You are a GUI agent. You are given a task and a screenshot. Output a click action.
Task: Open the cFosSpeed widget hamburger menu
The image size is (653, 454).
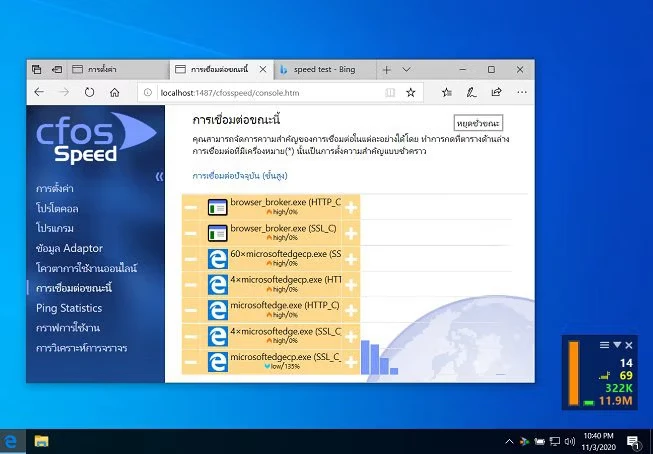click(604, 344)
